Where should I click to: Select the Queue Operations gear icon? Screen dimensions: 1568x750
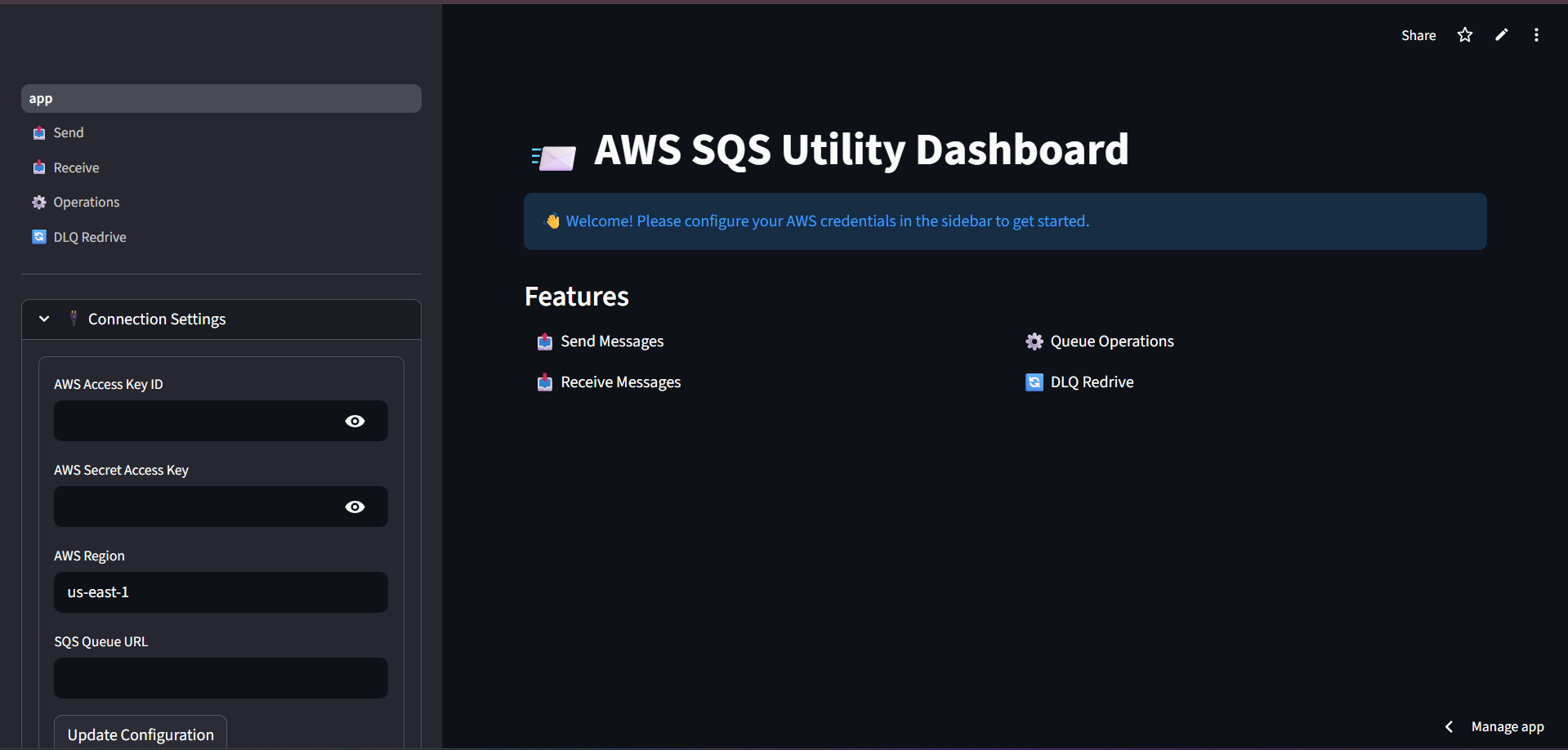coord(1034,342)
